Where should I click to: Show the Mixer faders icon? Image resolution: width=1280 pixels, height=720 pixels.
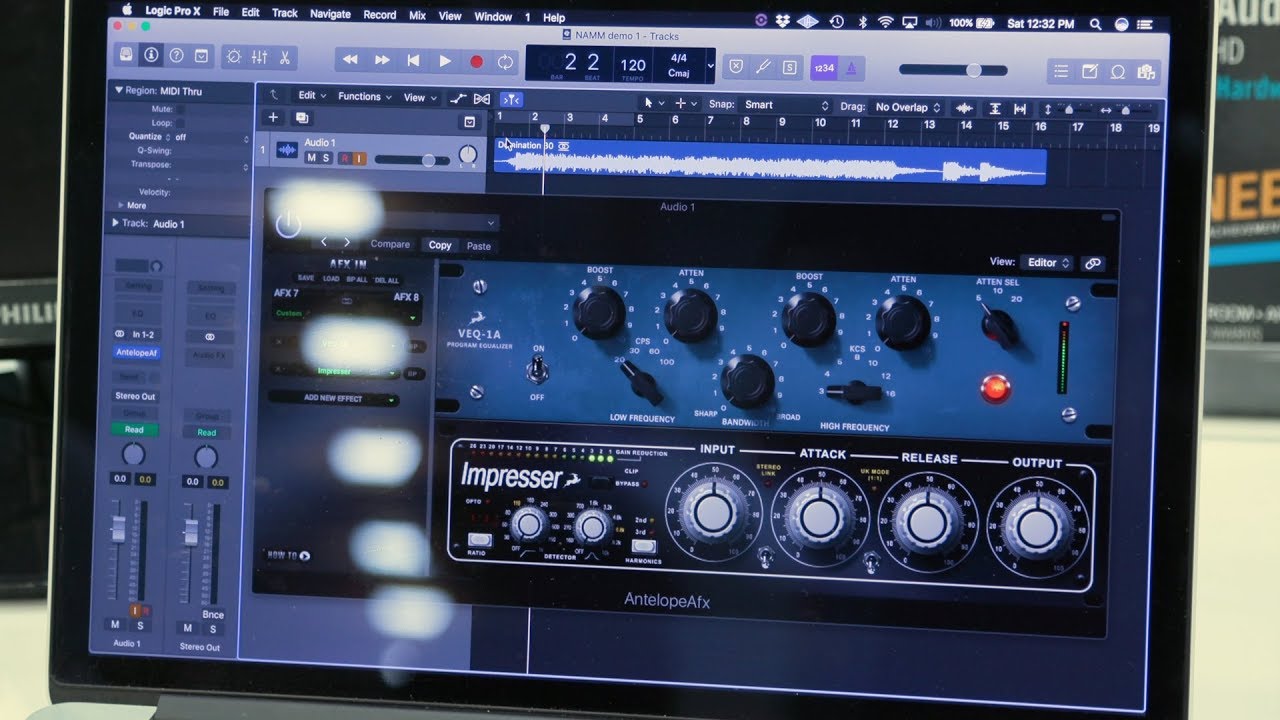point(259,57)
